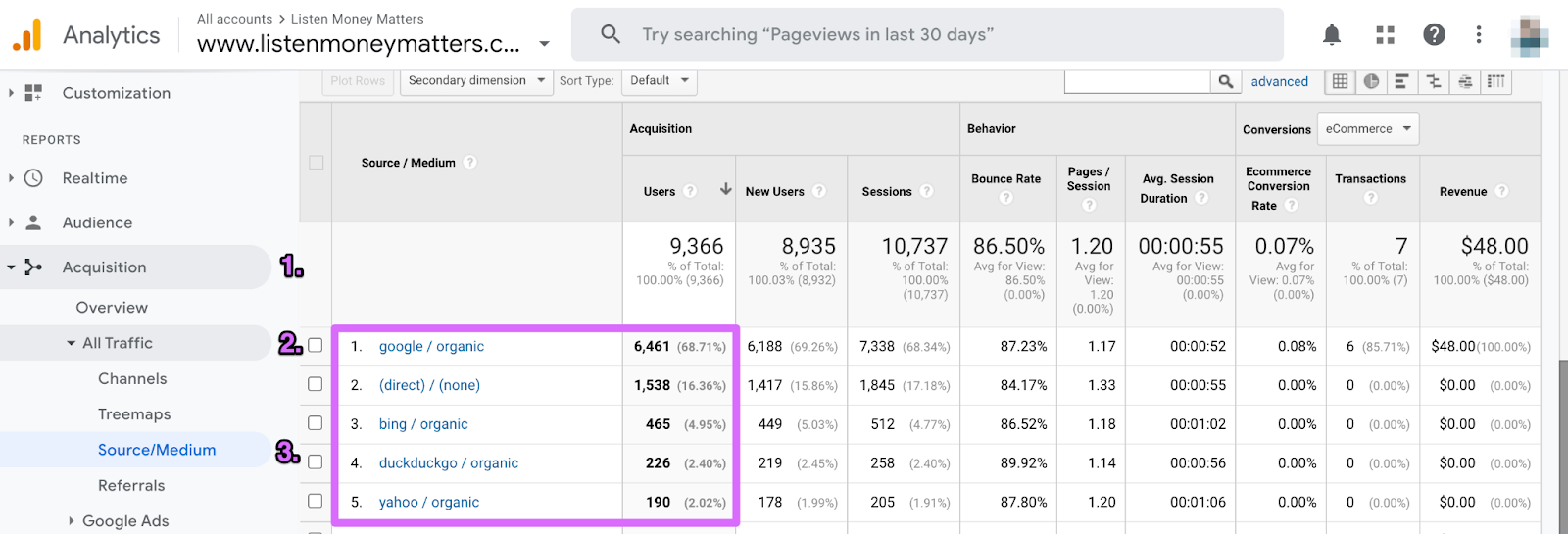This screenshot has height=534, width=1568.
Task: Focus the table filter search box
Action: click(x=1138, y=81)
